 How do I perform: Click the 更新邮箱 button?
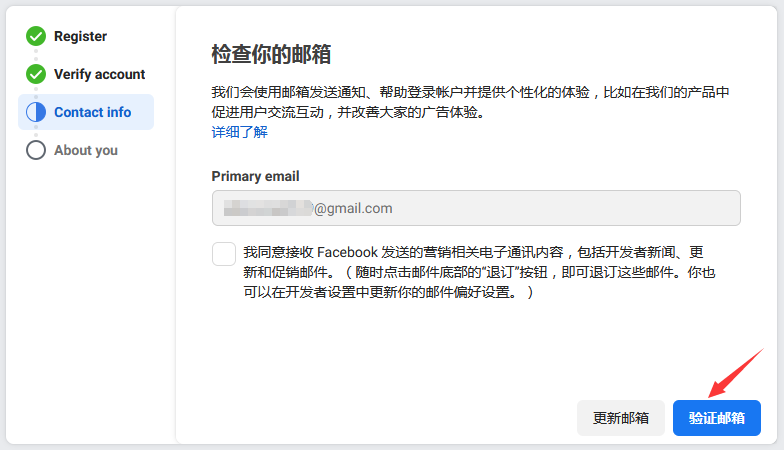point(621,418)
